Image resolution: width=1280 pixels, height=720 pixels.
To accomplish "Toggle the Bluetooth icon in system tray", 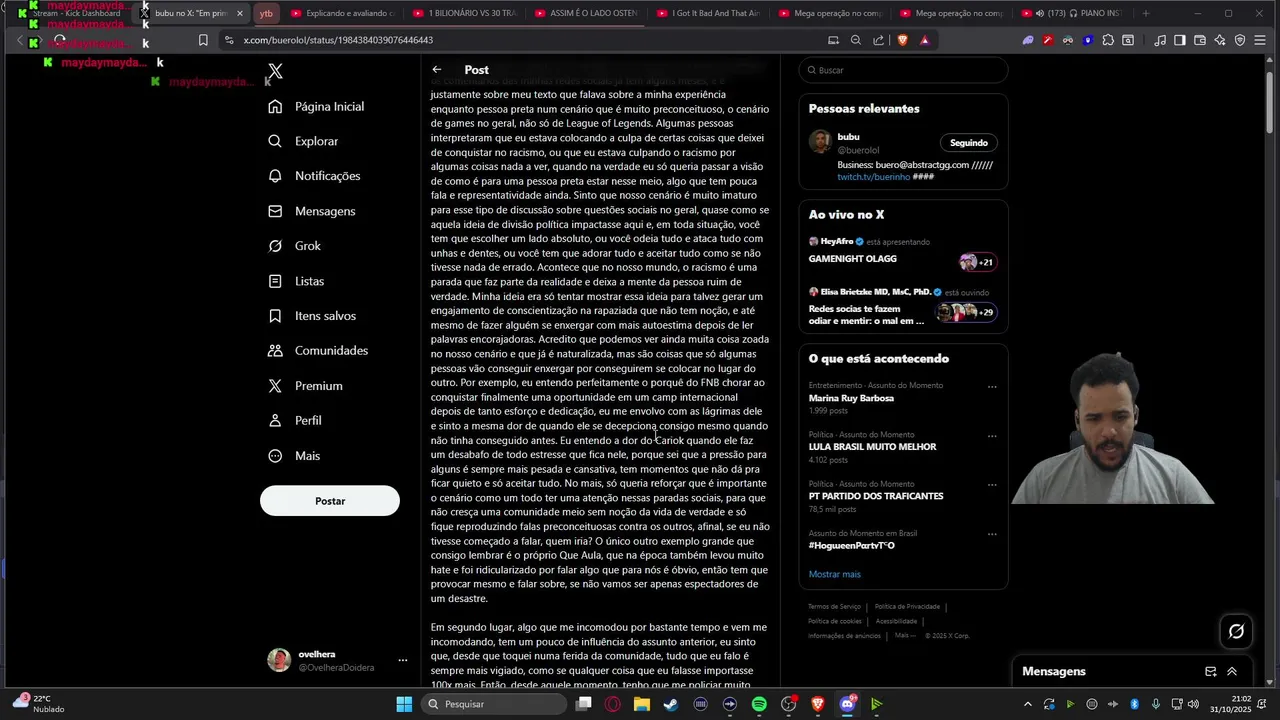I will 1133,704.
